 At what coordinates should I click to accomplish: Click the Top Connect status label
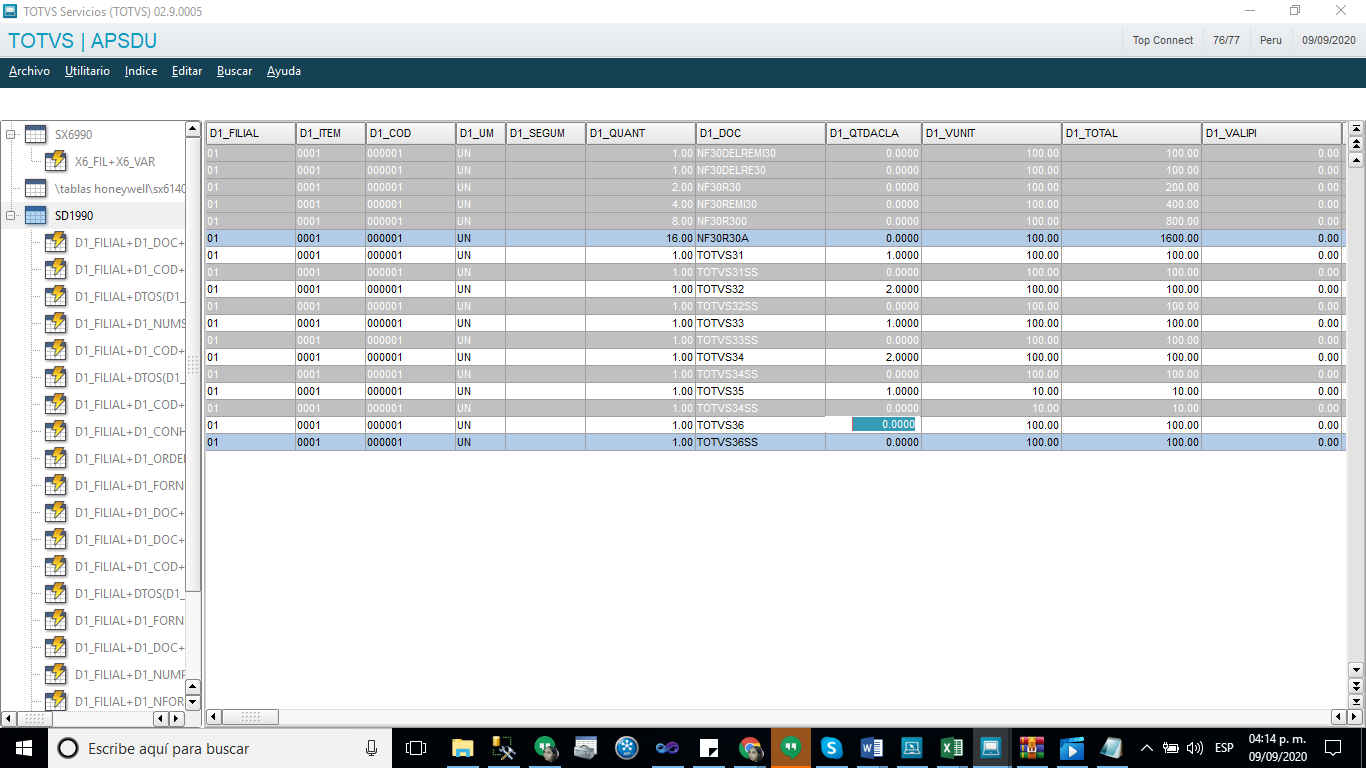[x=1163, y=40]
